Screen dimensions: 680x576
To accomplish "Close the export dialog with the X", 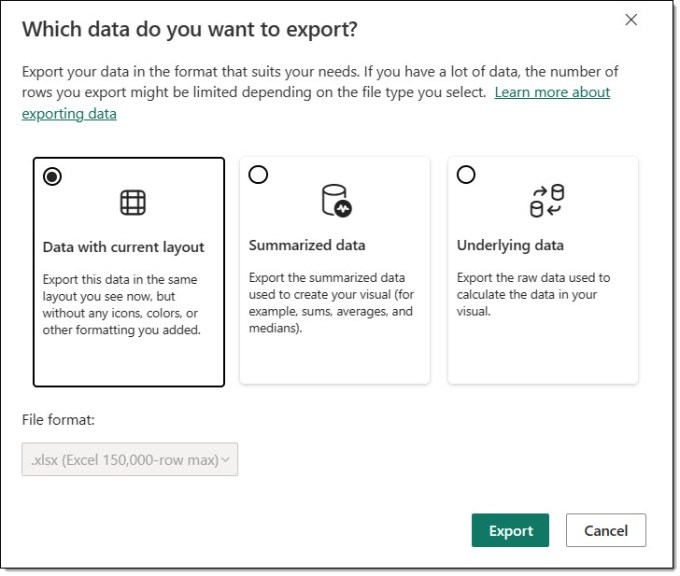I will coord(631,20).
